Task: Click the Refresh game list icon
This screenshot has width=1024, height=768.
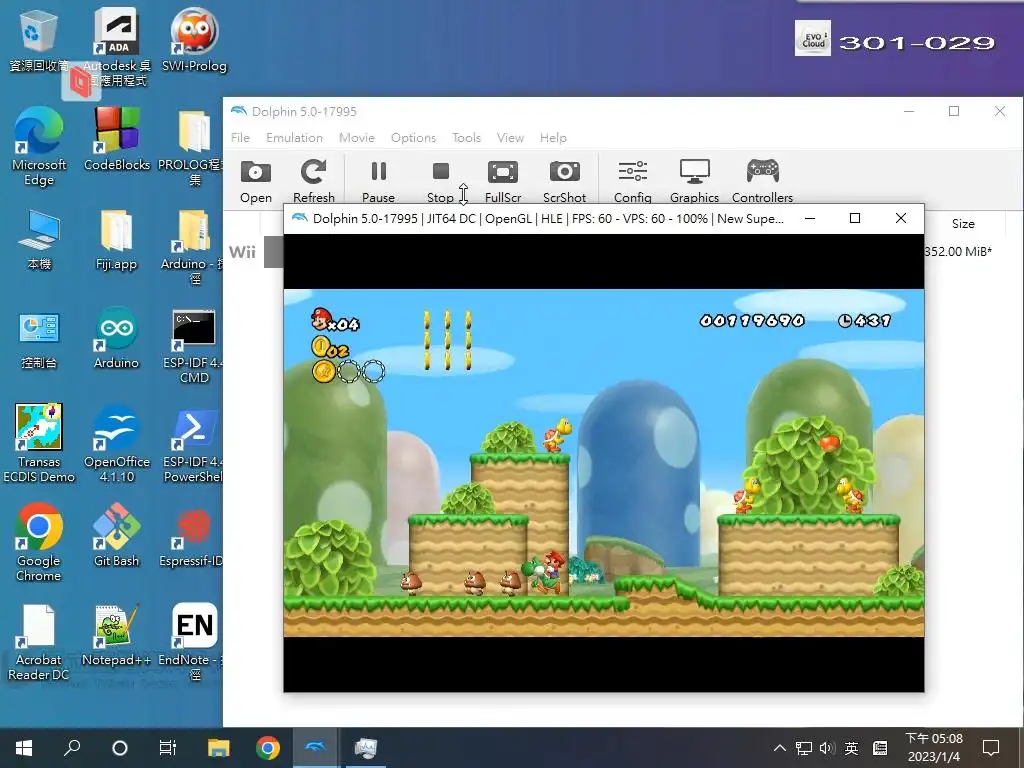Action: click(x=313, y=182)
